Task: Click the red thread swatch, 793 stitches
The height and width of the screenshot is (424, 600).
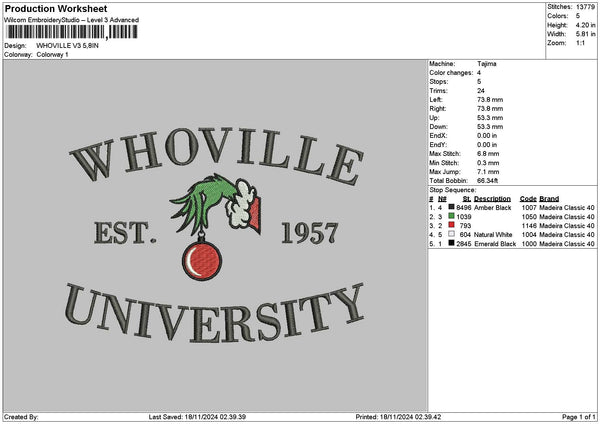Action: 452,225
